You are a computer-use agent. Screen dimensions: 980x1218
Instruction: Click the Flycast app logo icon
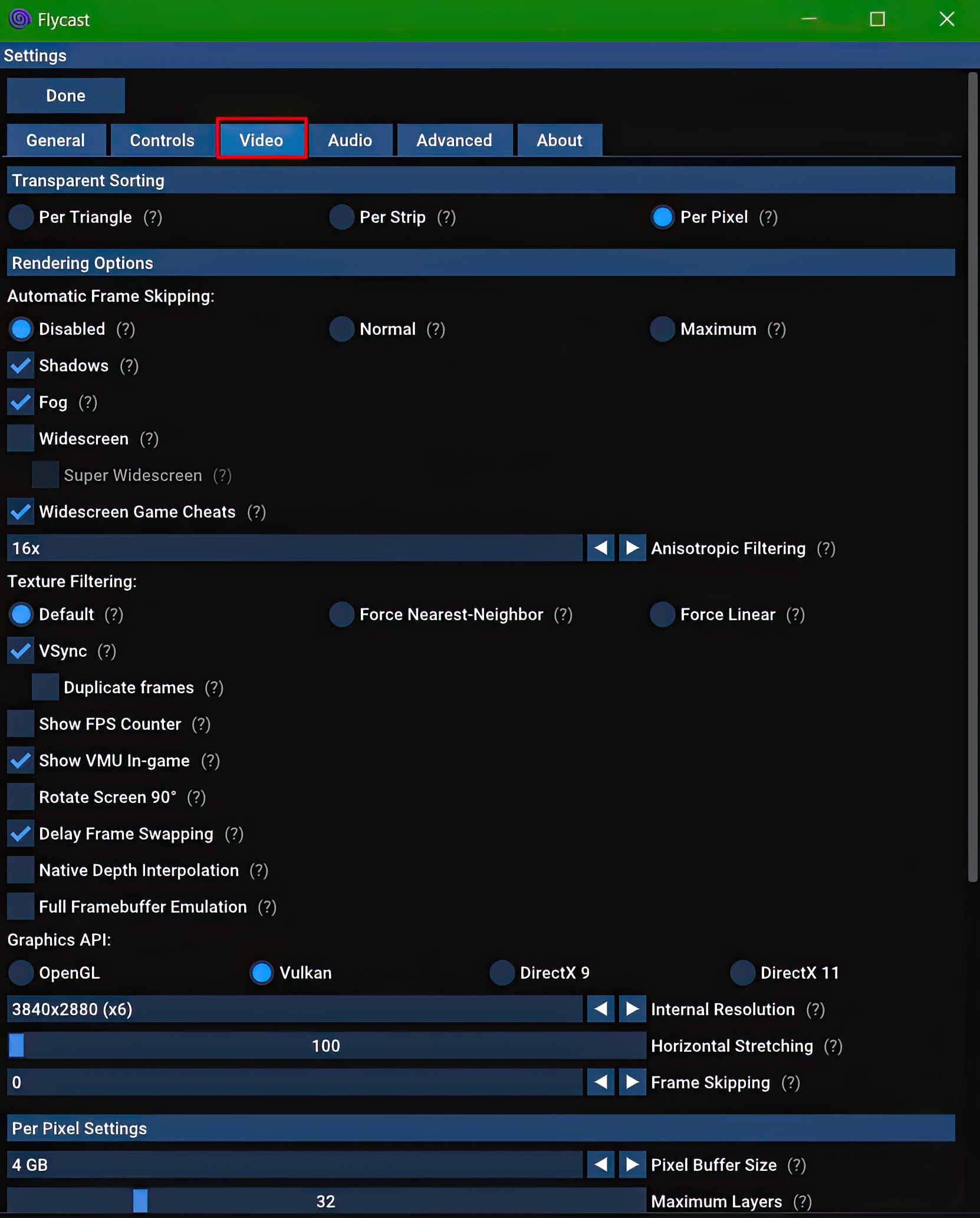point(19,19)
